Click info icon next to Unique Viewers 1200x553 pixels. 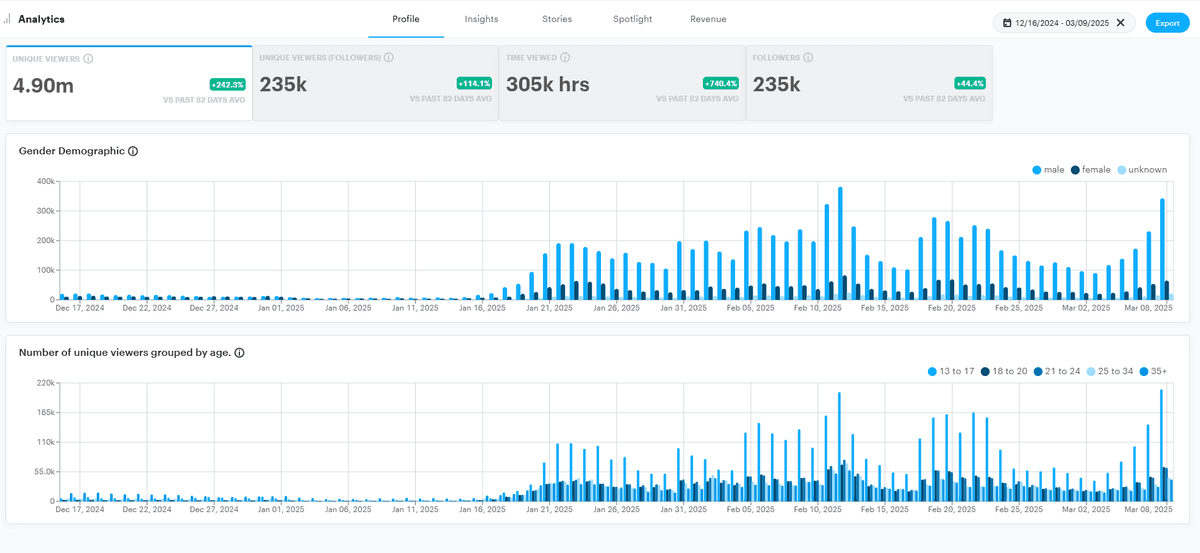pyautogui.click(x=88, y=59)
